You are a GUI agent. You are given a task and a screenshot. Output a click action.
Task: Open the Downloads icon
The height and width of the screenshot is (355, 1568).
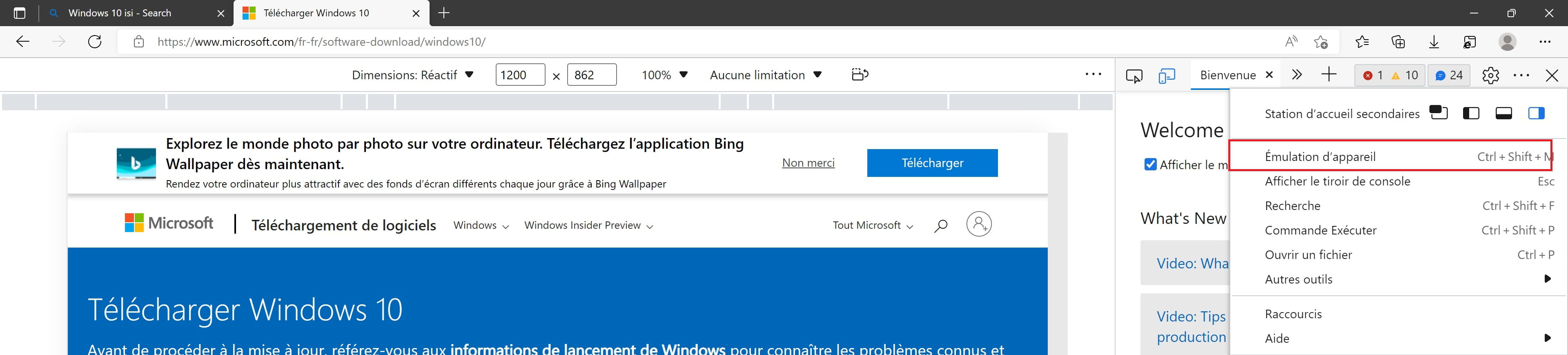1434,42
